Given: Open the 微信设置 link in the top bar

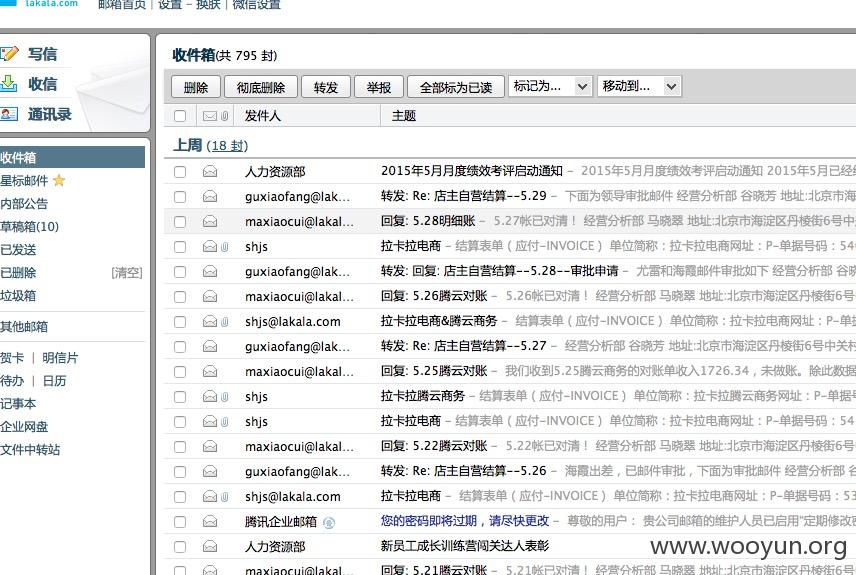Looking at the screenshot, I should point(257,4).
